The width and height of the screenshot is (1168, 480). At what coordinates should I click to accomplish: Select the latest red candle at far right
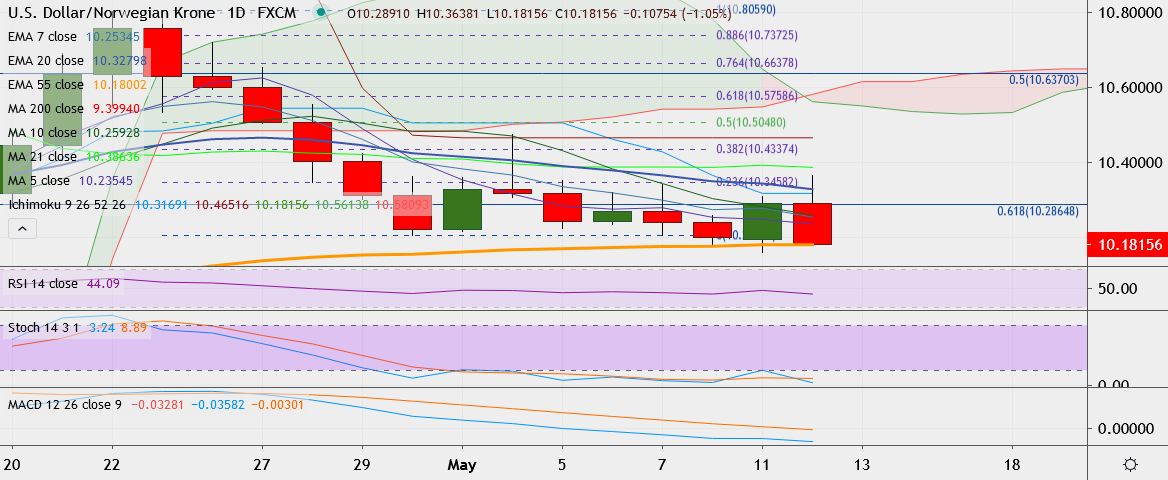point(813,224)
